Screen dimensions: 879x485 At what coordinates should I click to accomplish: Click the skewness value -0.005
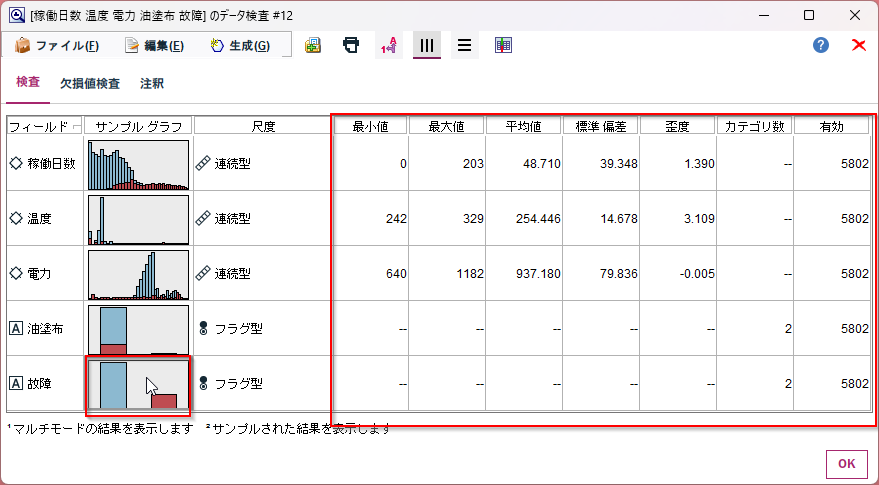click(x=696, y=274)
